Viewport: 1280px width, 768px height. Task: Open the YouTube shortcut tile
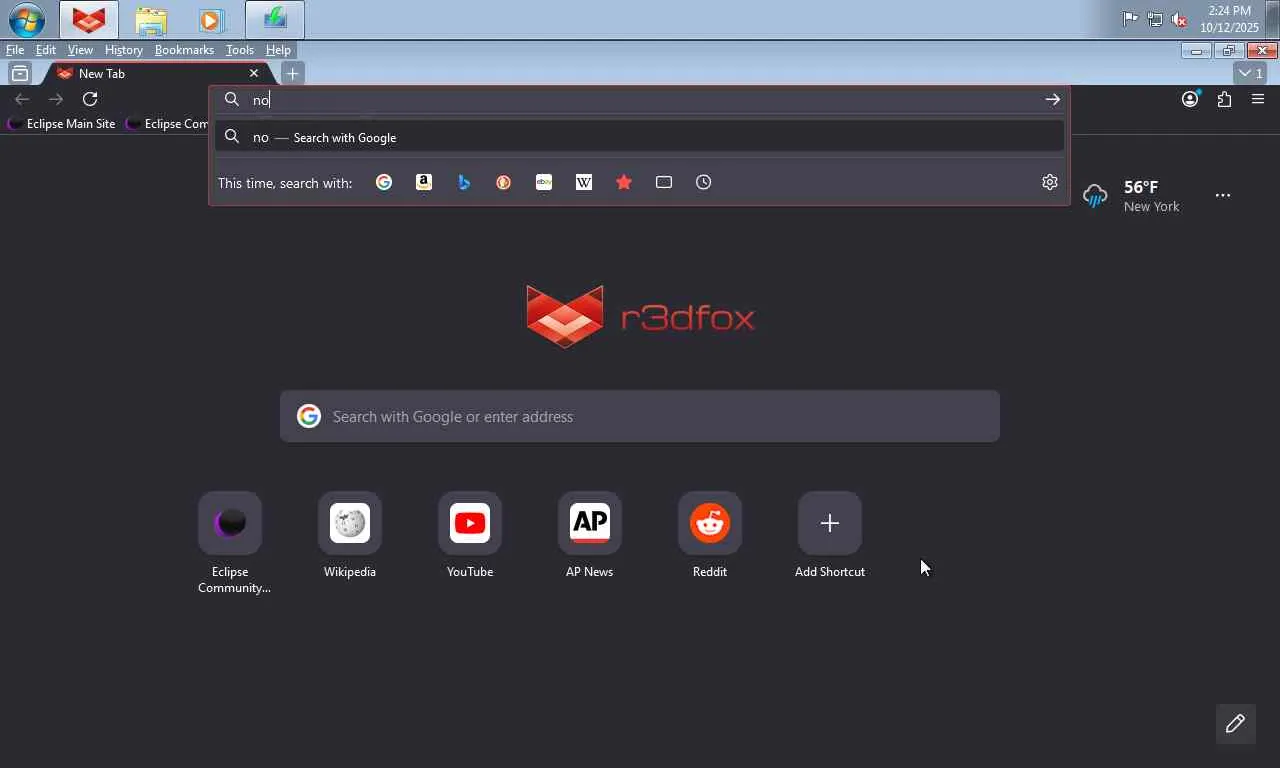470,536
